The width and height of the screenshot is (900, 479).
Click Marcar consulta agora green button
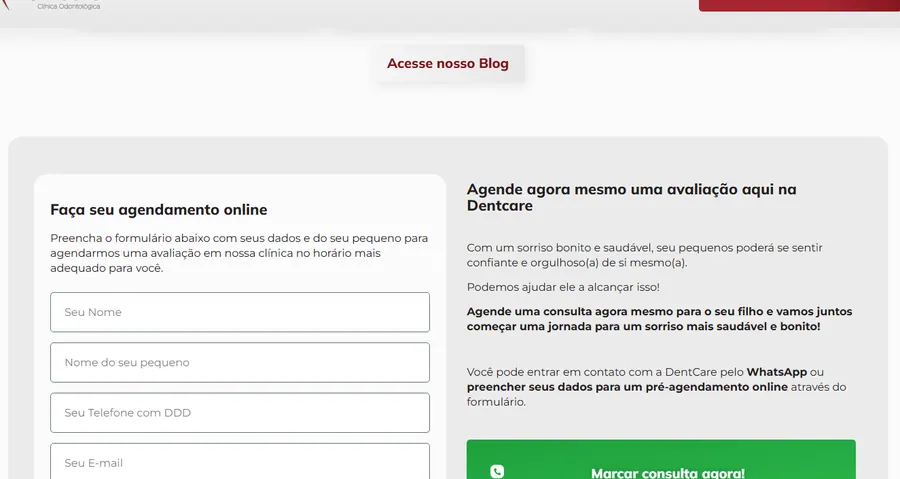(661, 460)
